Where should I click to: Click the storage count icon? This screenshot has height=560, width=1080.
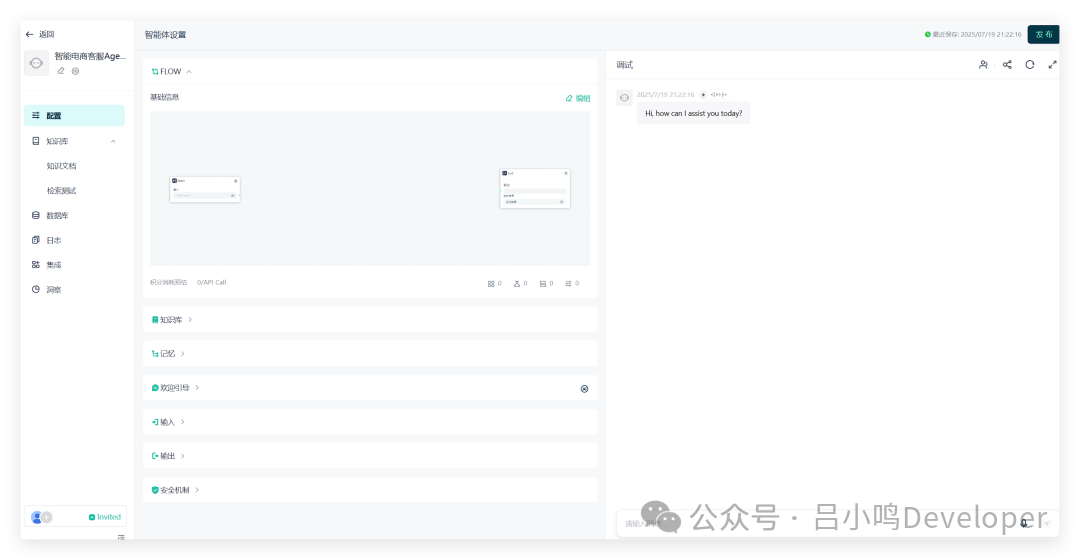543,284
